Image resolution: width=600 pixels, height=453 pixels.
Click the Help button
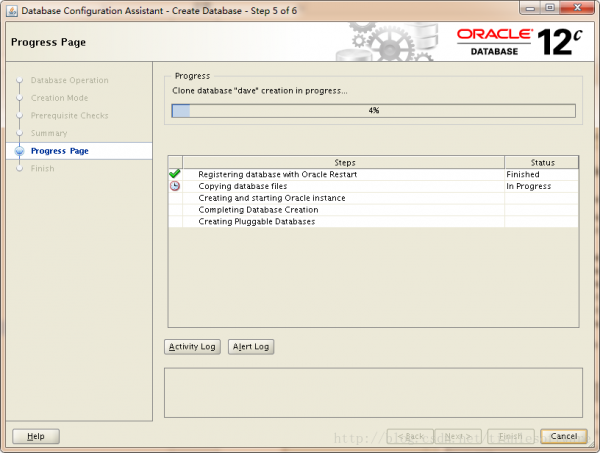click(36, 436)
